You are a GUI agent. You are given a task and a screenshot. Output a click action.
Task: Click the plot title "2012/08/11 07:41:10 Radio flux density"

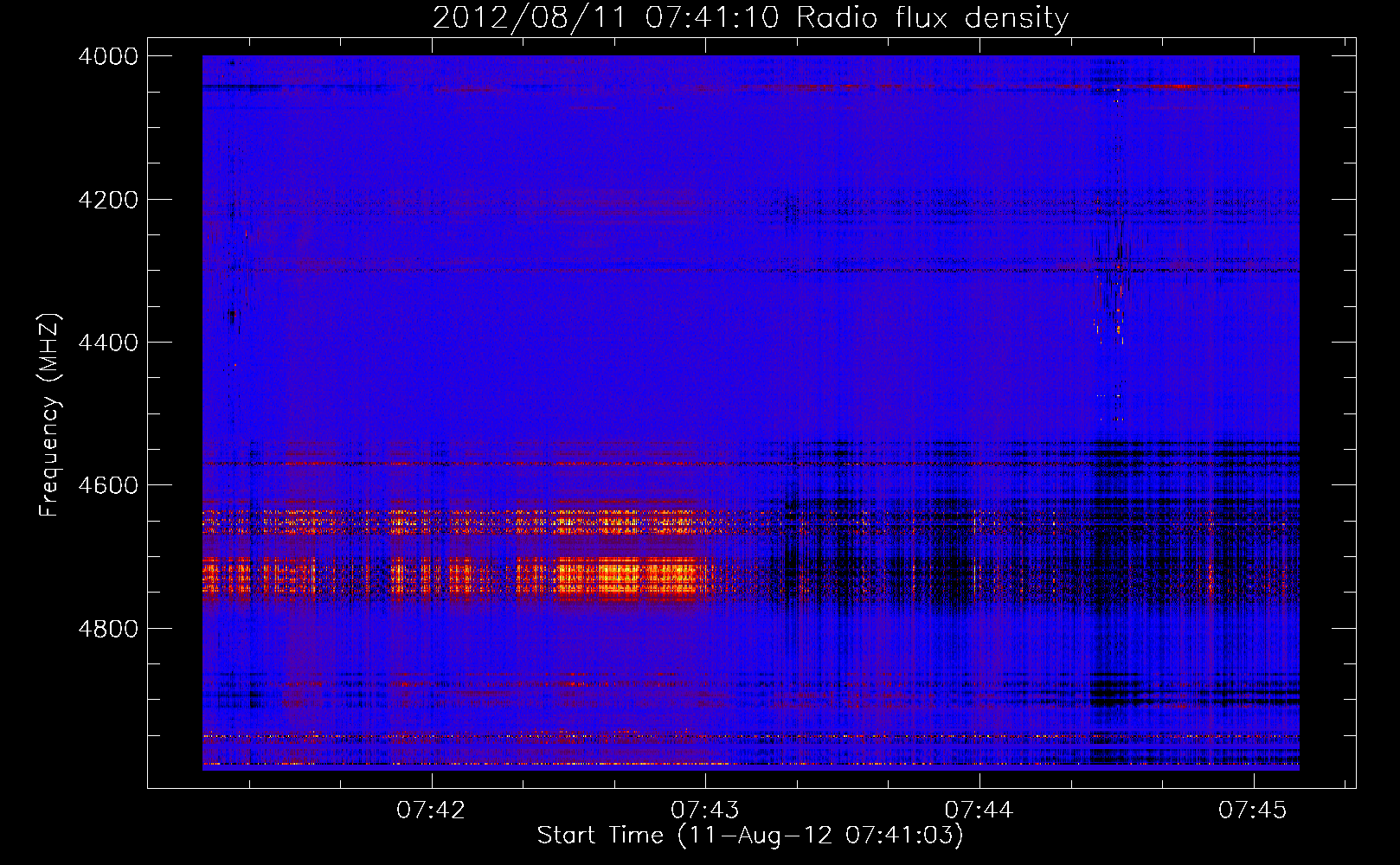pyautogui.click(x=750, y=18)
